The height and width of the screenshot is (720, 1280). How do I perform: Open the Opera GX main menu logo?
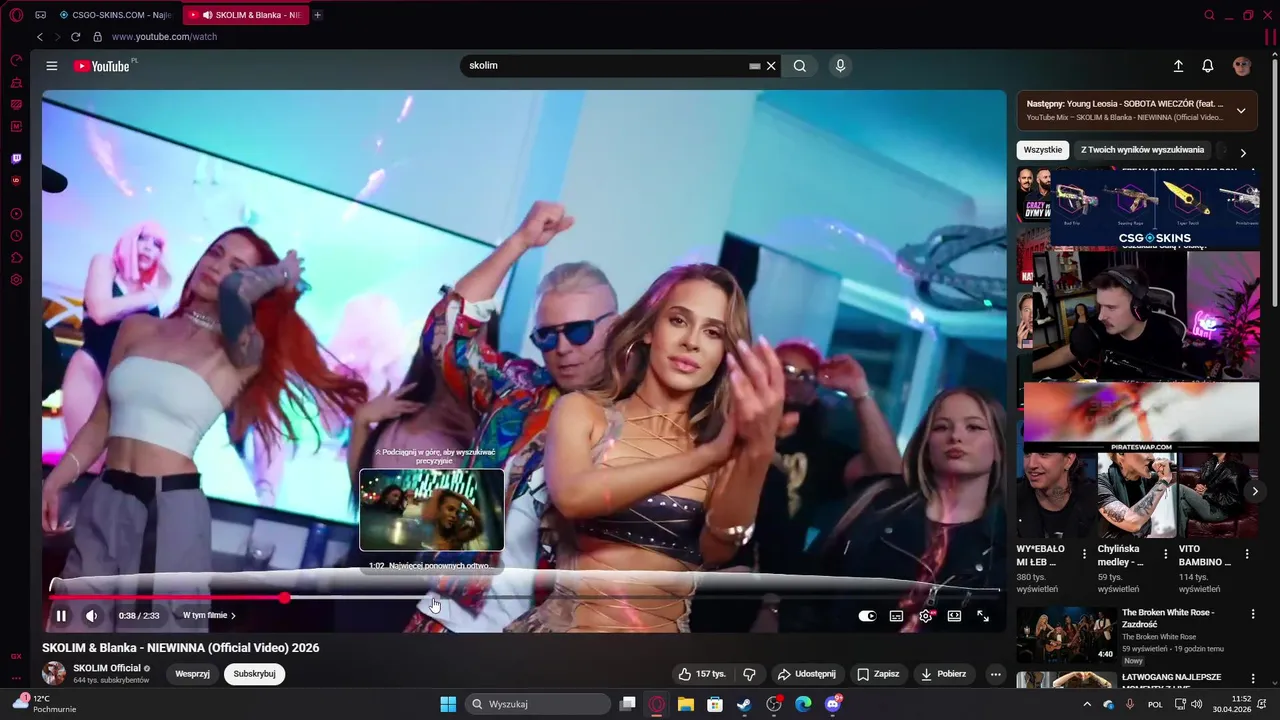tap(16, 15)
